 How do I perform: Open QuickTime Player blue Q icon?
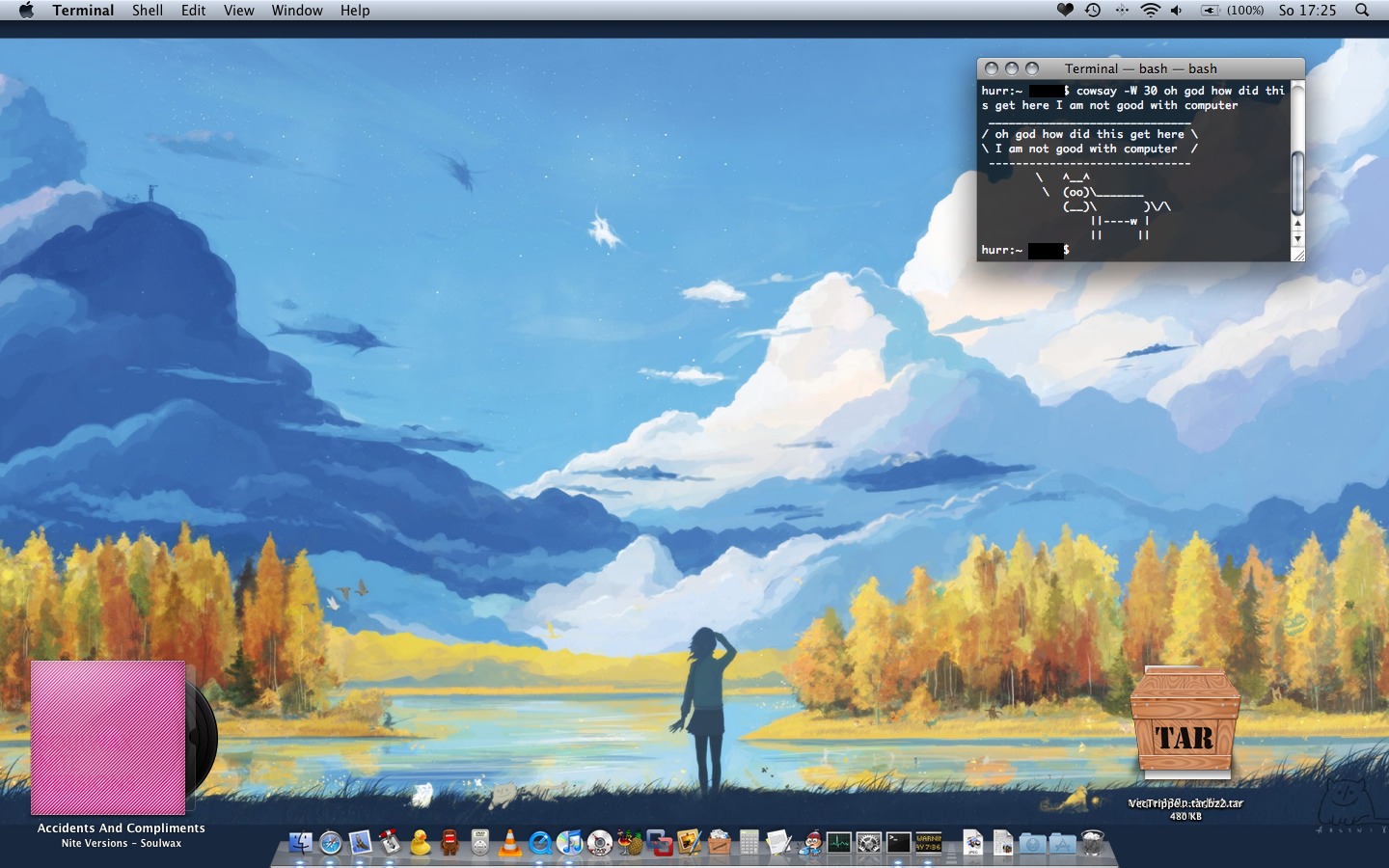coord(540,843)
